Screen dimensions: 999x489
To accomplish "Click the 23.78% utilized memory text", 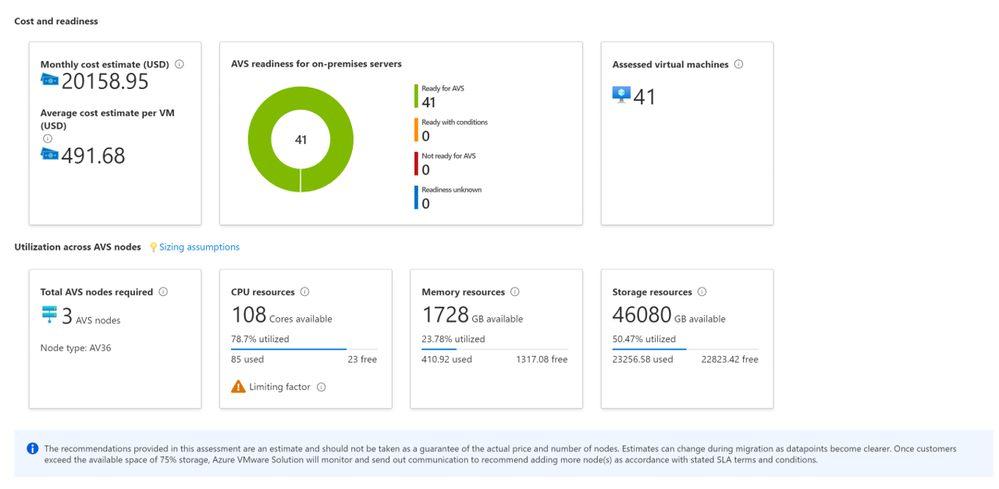I will (453, 339).
